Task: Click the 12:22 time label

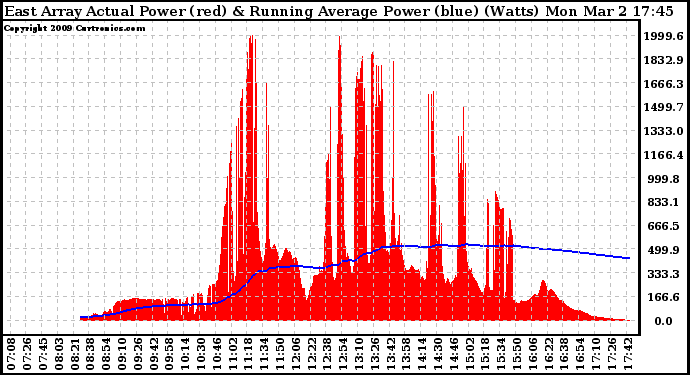Action: (312, 354)
